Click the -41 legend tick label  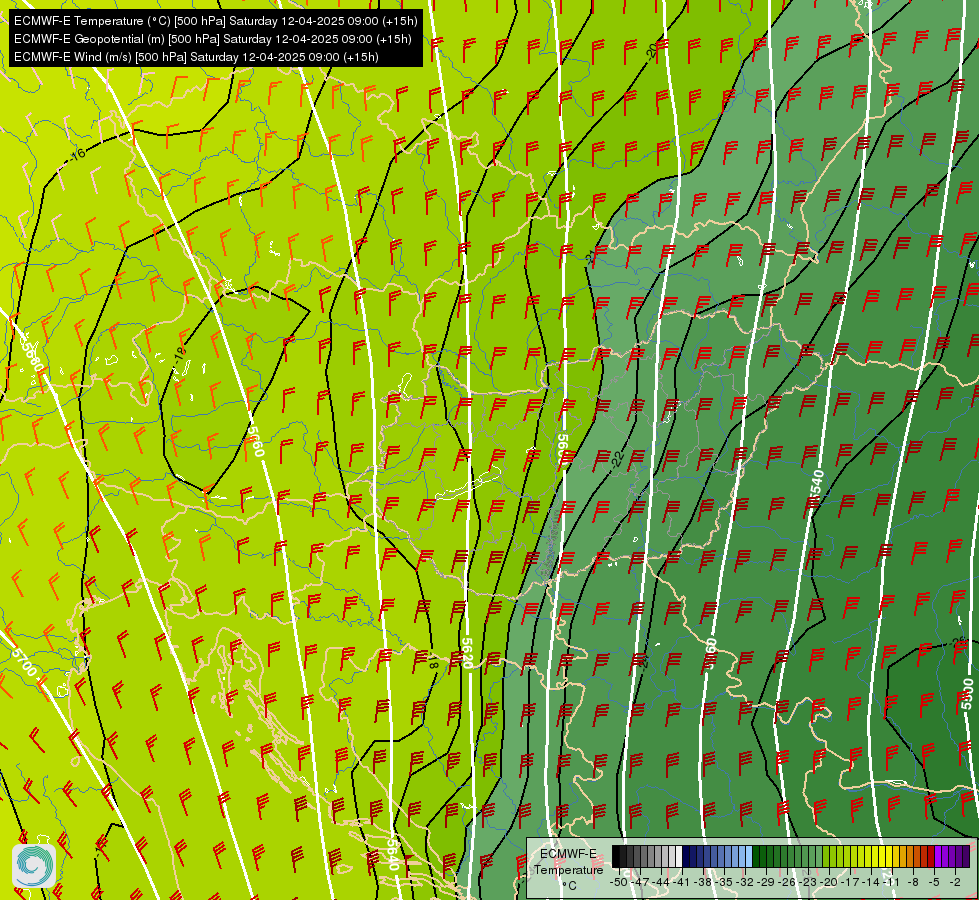pos(681,882)
